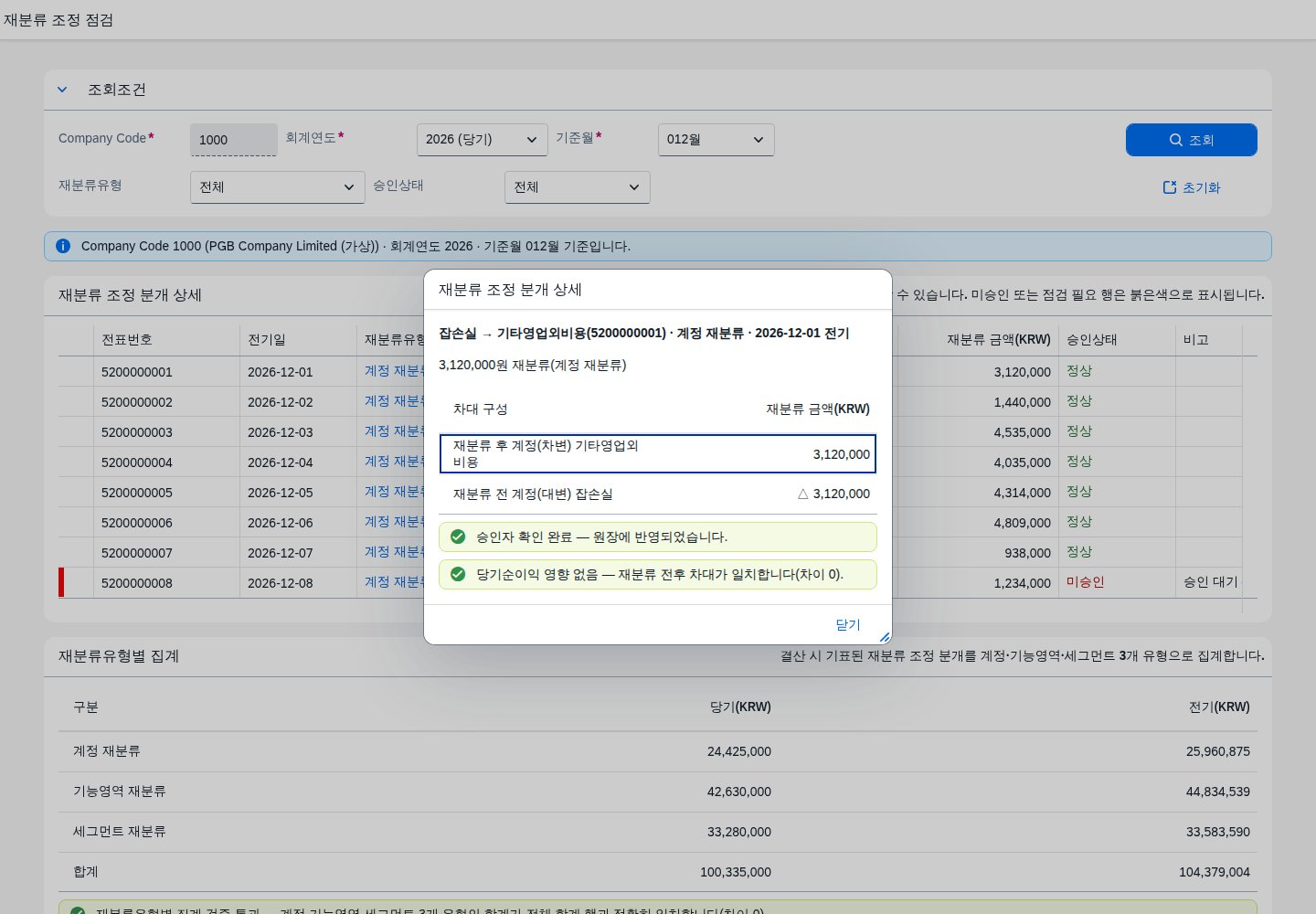Click amount 4,809,000 in main table
The width and height of the screenshot is (1316, 914).
click(1023, 523)
